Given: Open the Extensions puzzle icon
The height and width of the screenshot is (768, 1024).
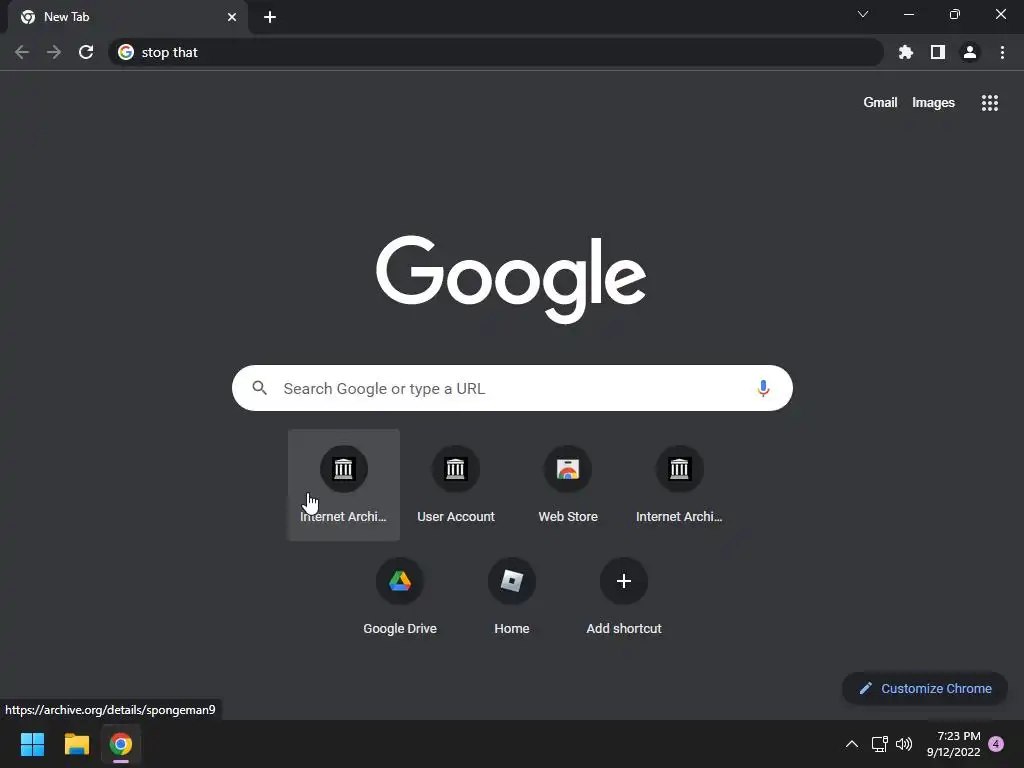Looking at the screenshot, I should tap(905, 52).
